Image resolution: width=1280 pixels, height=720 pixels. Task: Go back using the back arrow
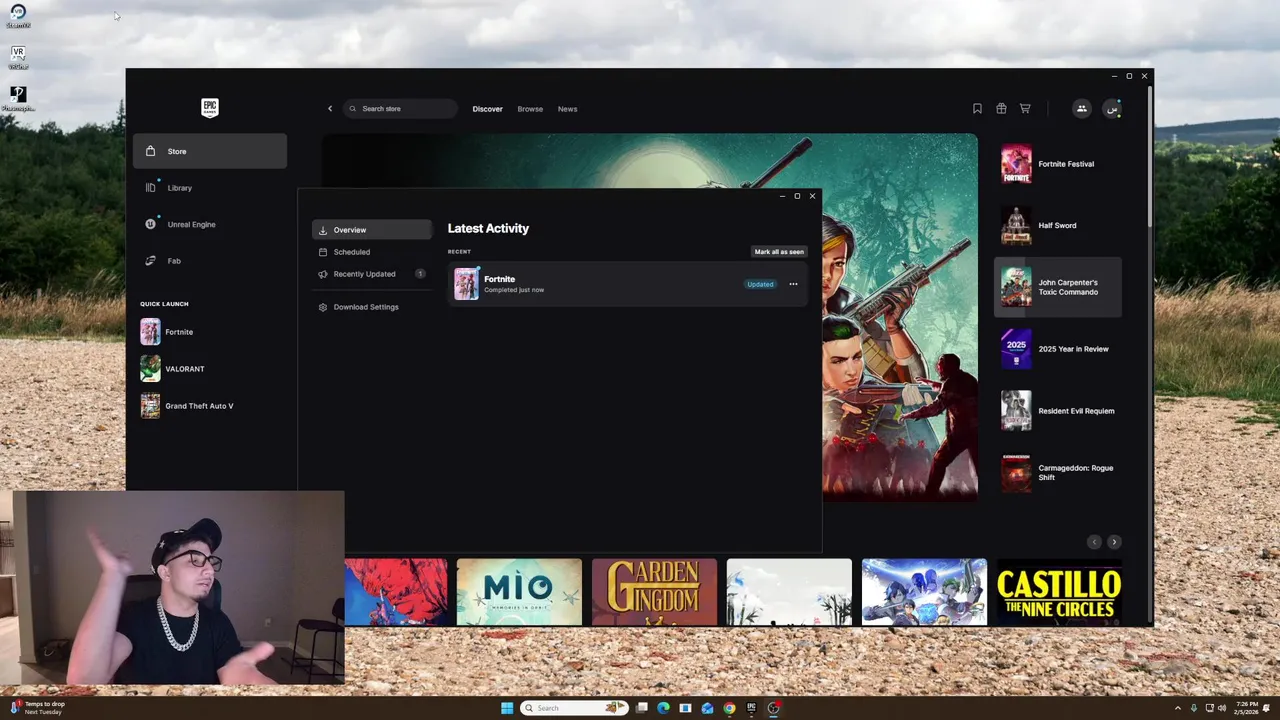pyautogui.click(x=330, y=109)
